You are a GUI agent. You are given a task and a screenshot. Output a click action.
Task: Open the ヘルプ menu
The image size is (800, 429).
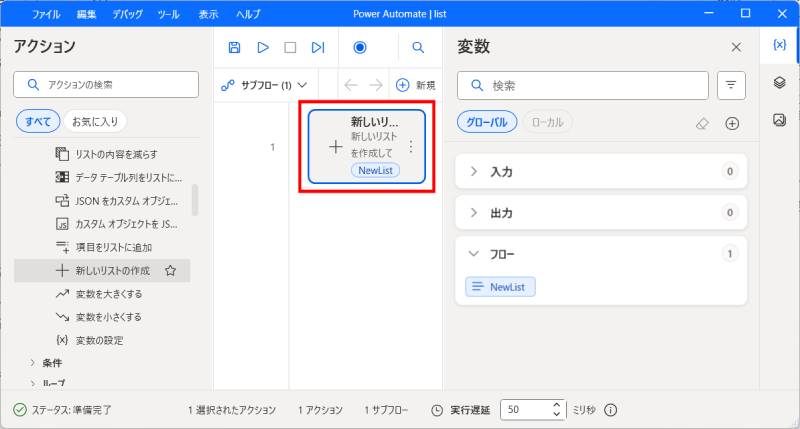tap(248, 14)
